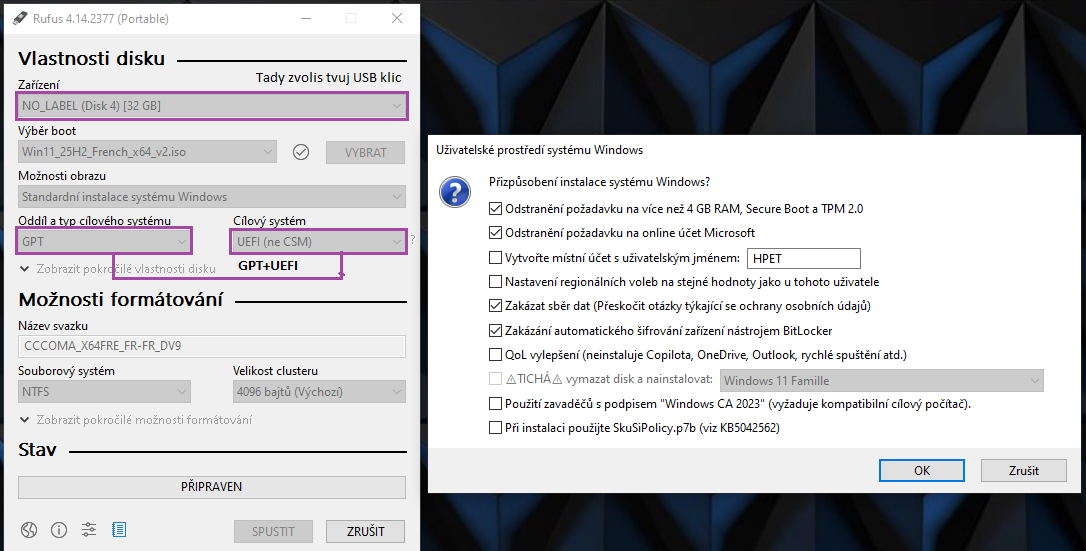This screenshot has height=551, width=1086.
Task: Open the GPT partition scheme dropdown
Action: (x=105, y=242)
